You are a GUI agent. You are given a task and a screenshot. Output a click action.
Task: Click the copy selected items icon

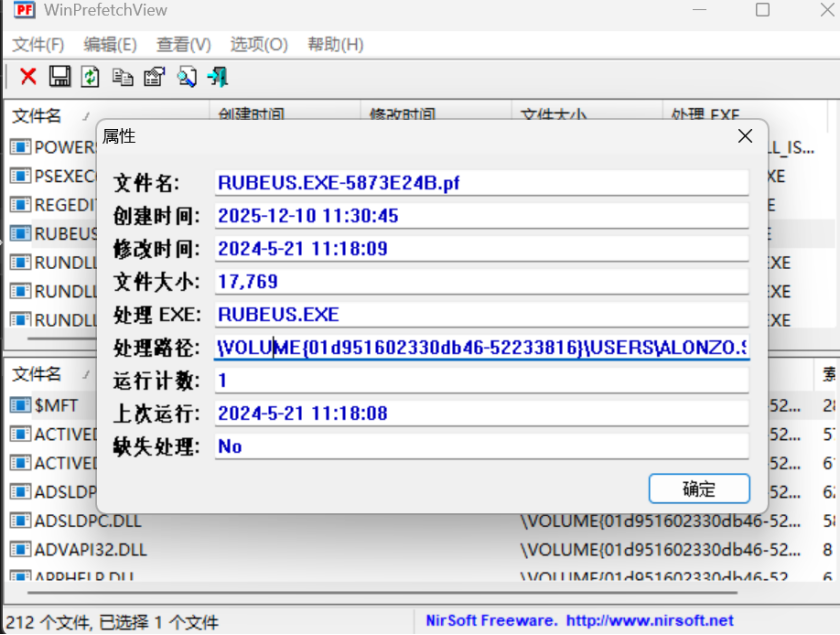click(x=122, y=77)
